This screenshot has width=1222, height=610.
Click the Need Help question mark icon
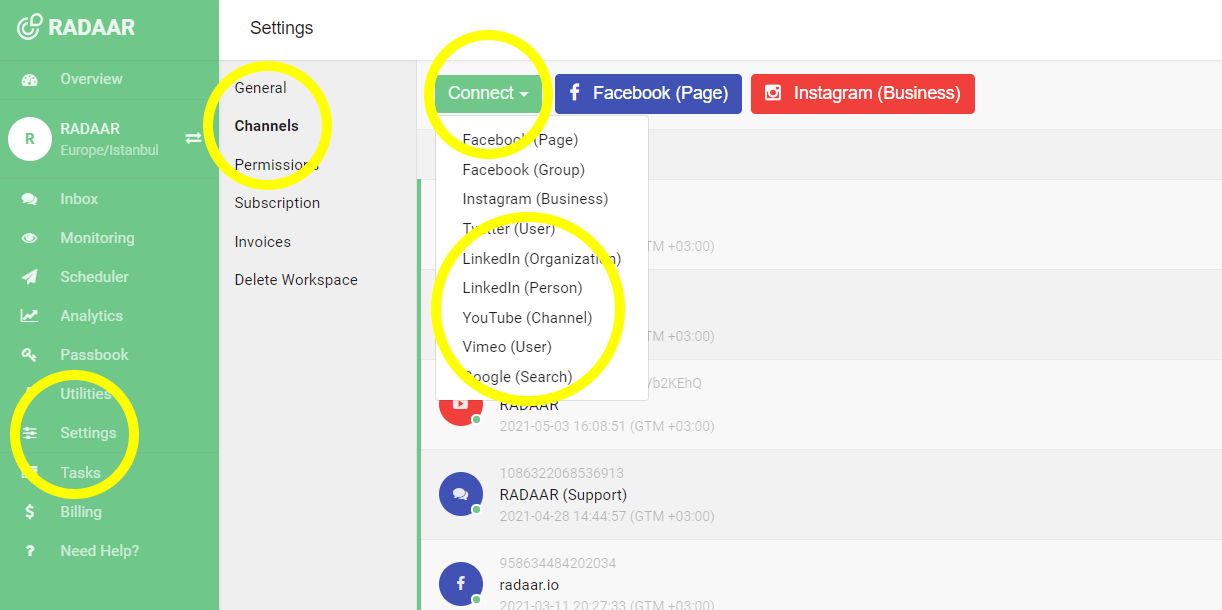29,551
